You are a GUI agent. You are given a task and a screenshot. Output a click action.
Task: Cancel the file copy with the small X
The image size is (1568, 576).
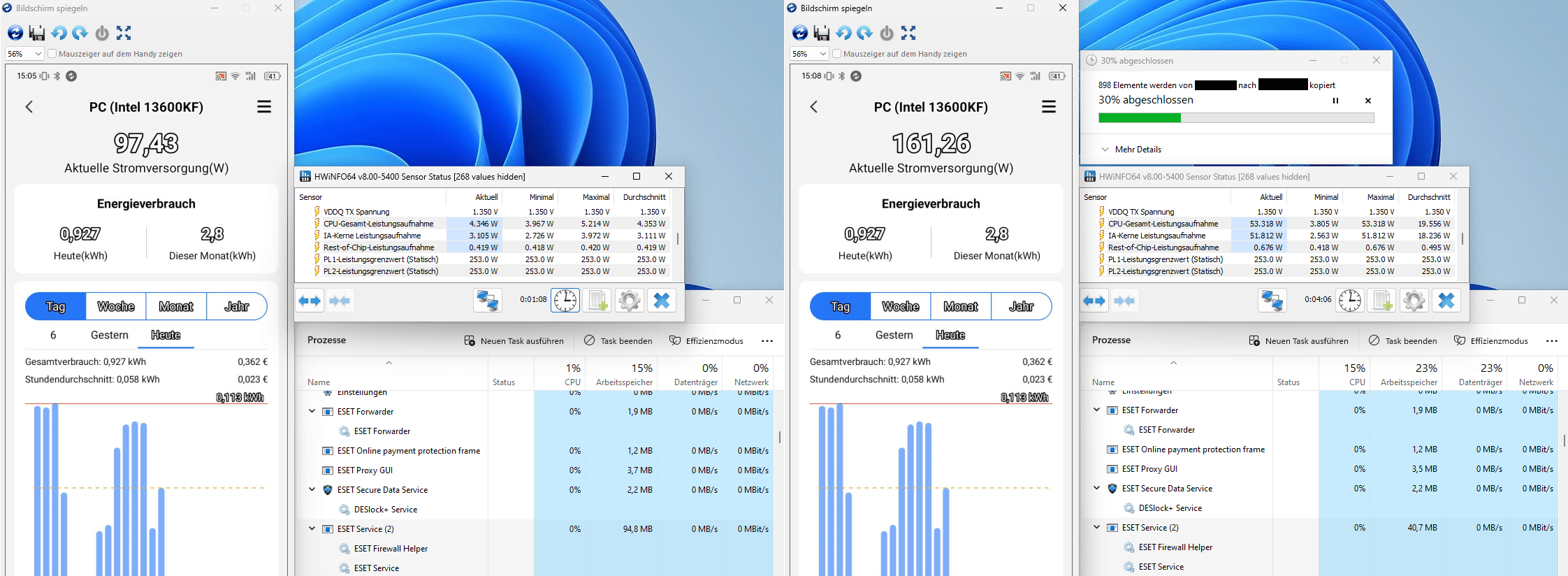coord(1368,101)
